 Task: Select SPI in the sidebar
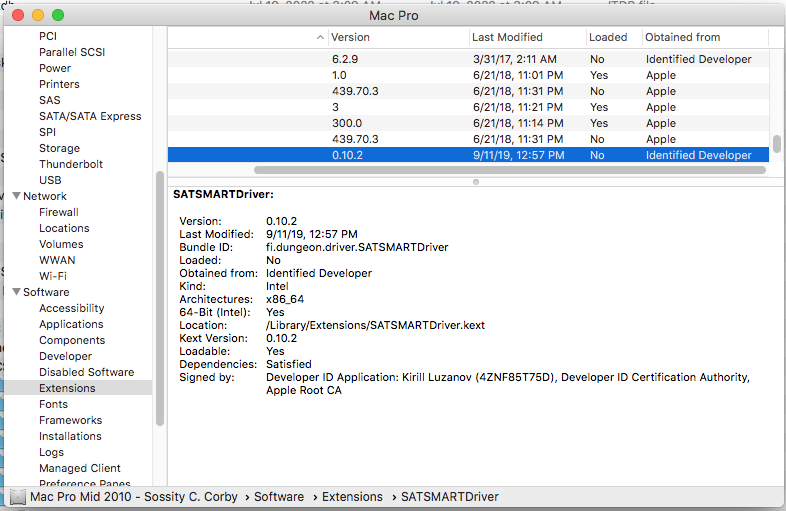(x=48, y=132)
